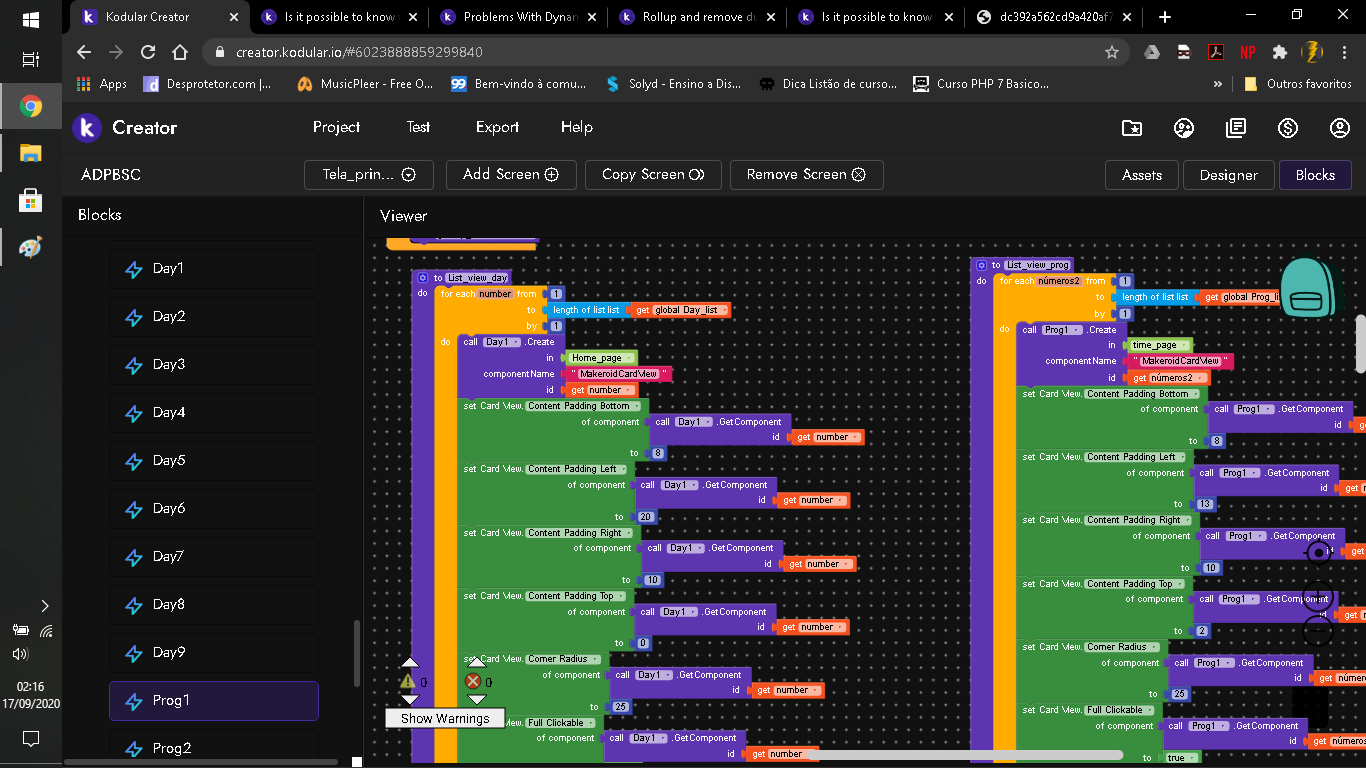Open a new Chrome tab
The image size is (1366, 768).
[x=1165, y=17]
